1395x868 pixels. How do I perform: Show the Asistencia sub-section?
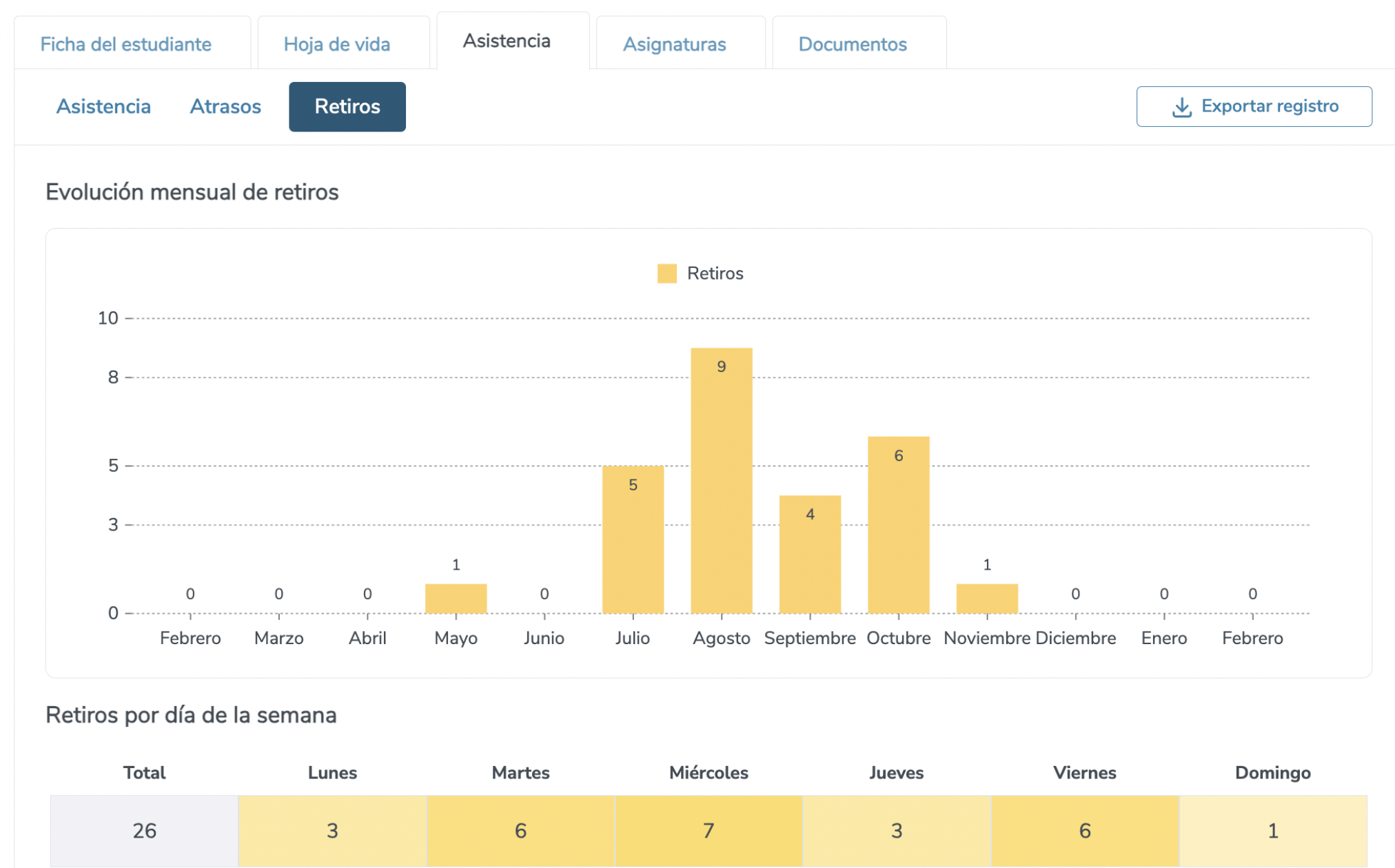(103, 107)
